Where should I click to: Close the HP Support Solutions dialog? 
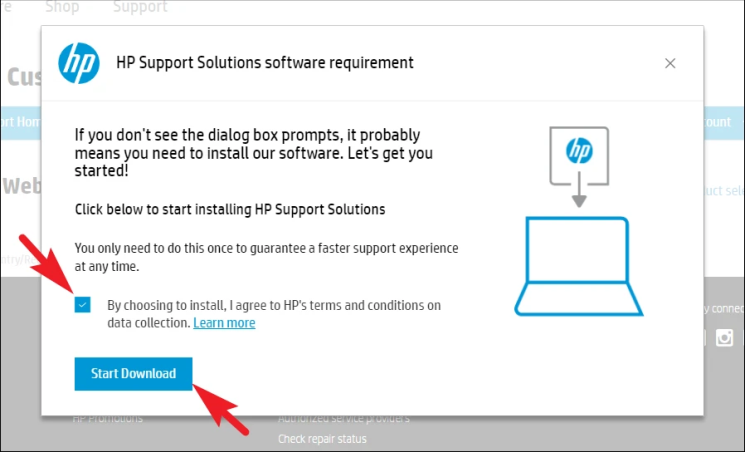pyautogui.click(x=670, y=63)
